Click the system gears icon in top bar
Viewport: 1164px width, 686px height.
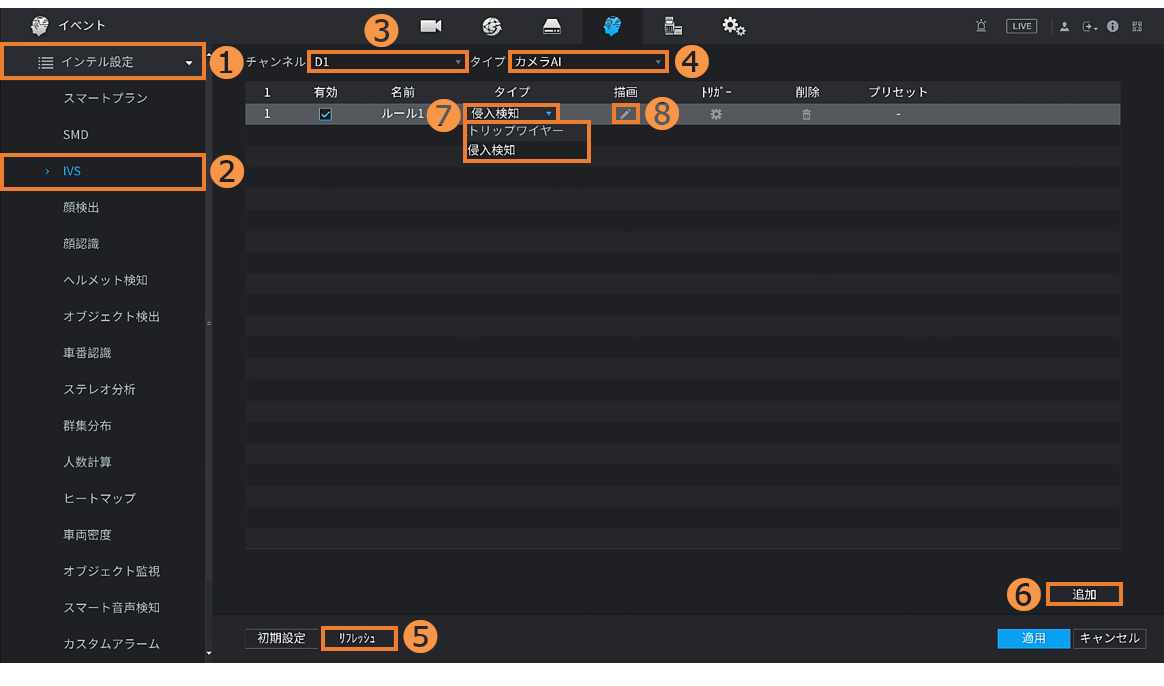(734, 26)
